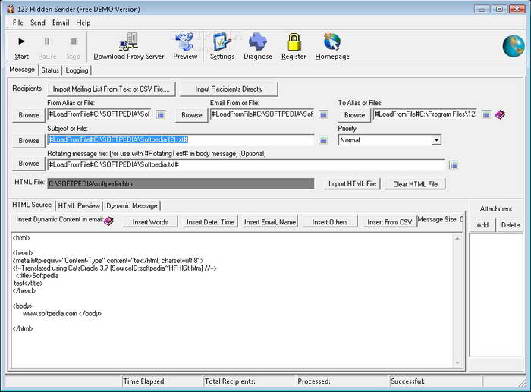The width and height of the screenshot is (531, 392).
Task: Click the purple Insert Dynamic Content icon
Action: [x=108, y=221]
